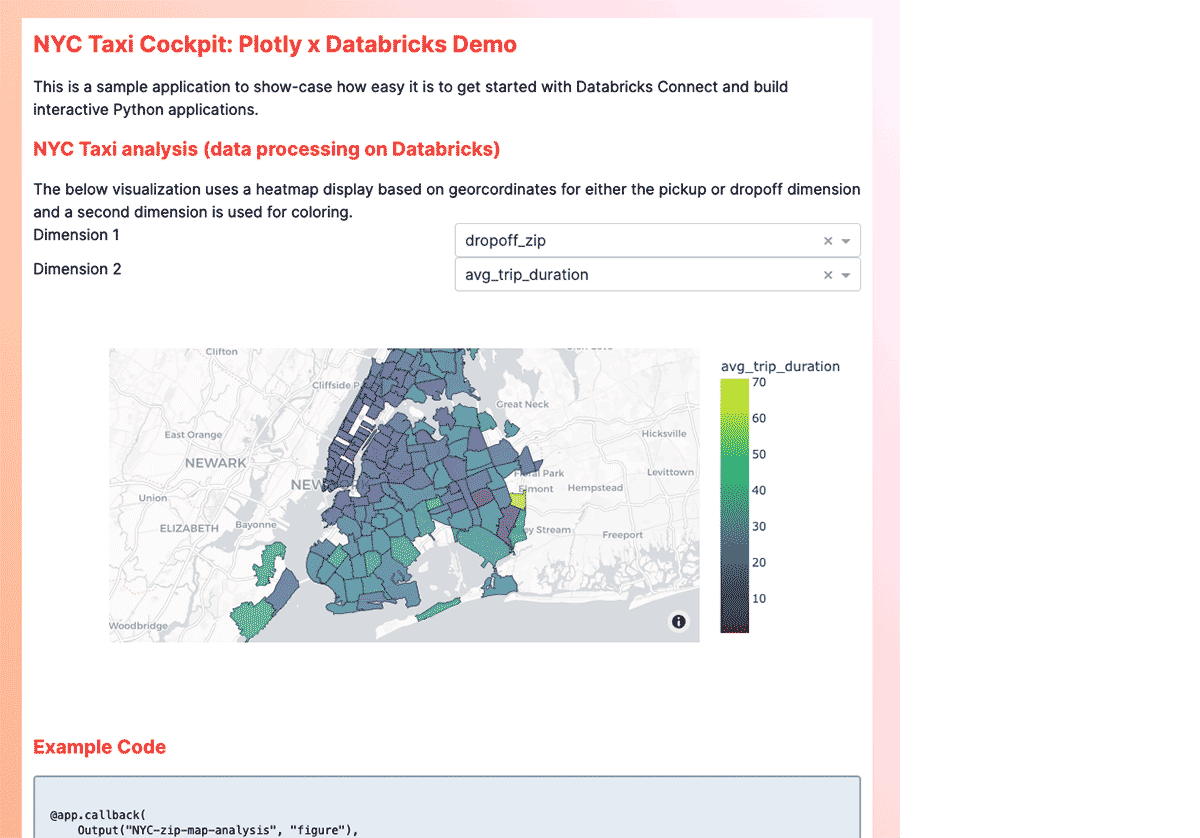1200x838 pixels.
Task: Clear the avg_trip_duration selection with the x icon
Action: click(x=827, y=275)
